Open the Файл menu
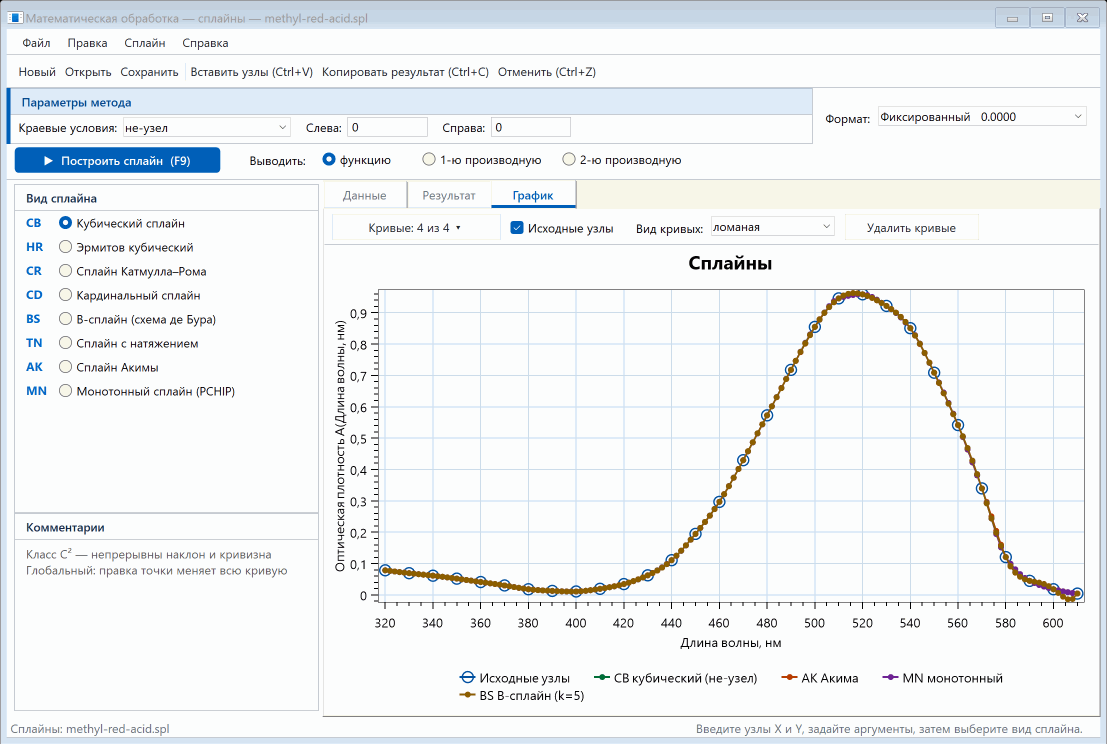 36,43
